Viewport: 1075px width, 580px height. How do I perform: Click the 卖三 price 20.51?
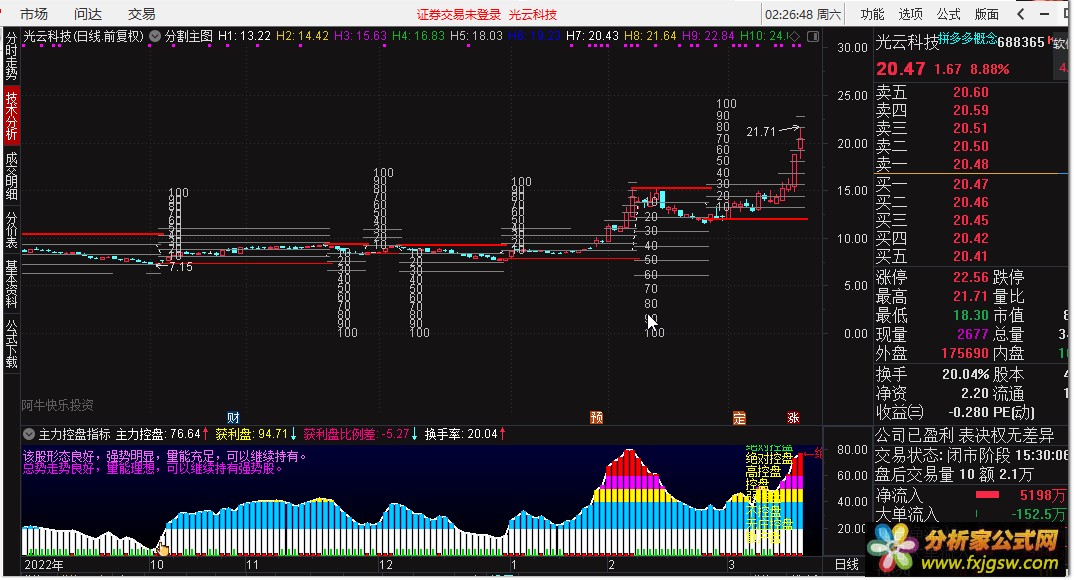[x=970, y=128]
